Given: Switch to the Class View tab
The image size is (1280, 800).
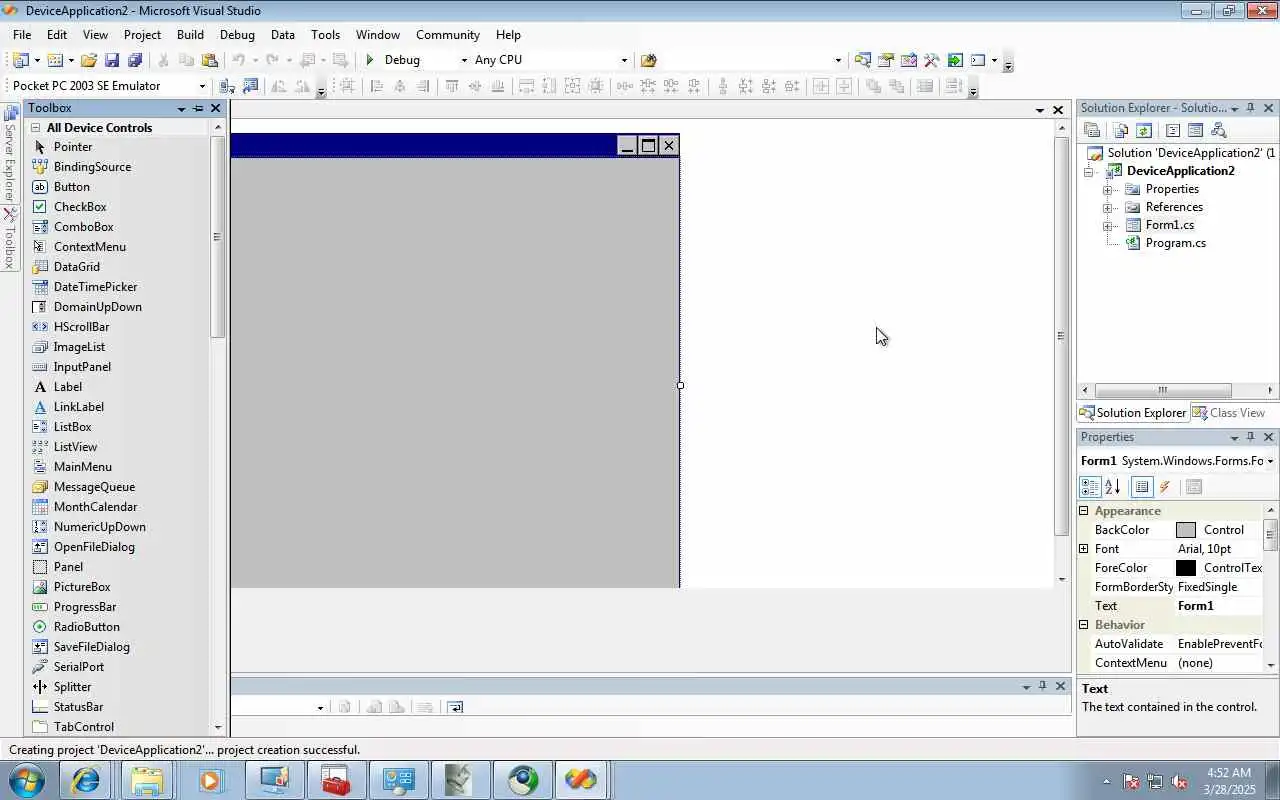Looking at the screenshot, I should point(1229,413).
